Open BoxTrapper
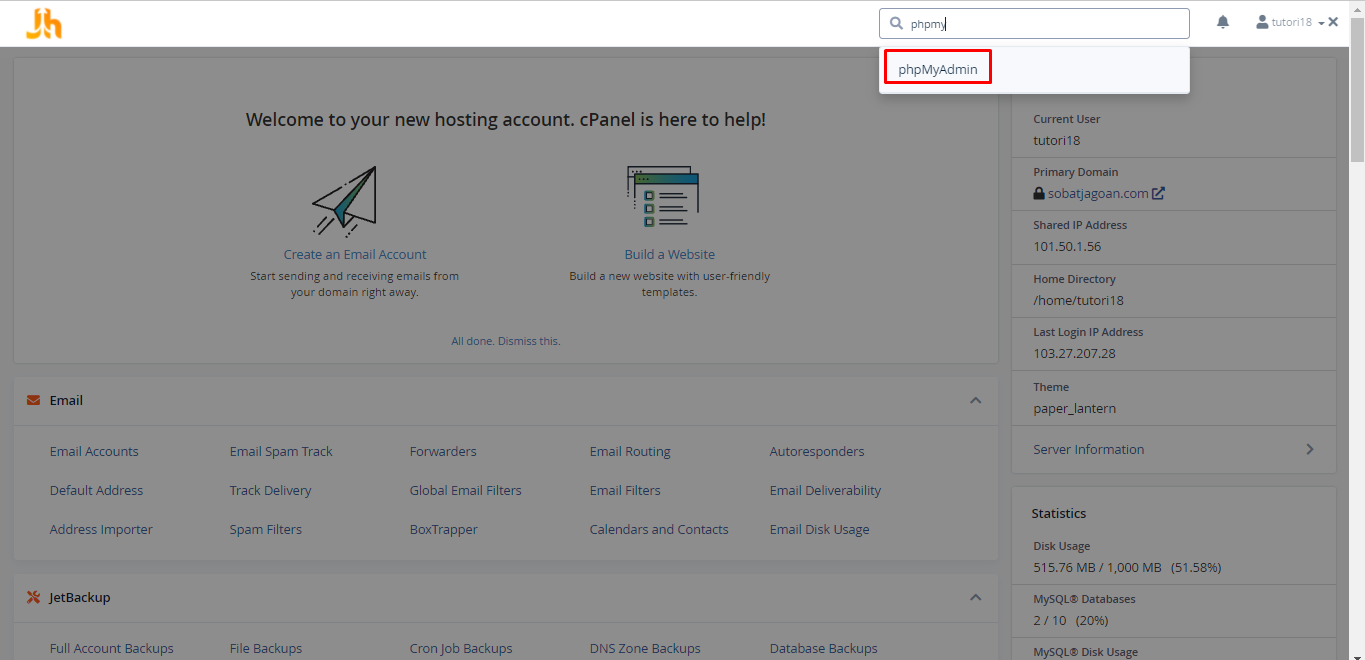Viewport: 1365px width, 660px height. (444, 529)
